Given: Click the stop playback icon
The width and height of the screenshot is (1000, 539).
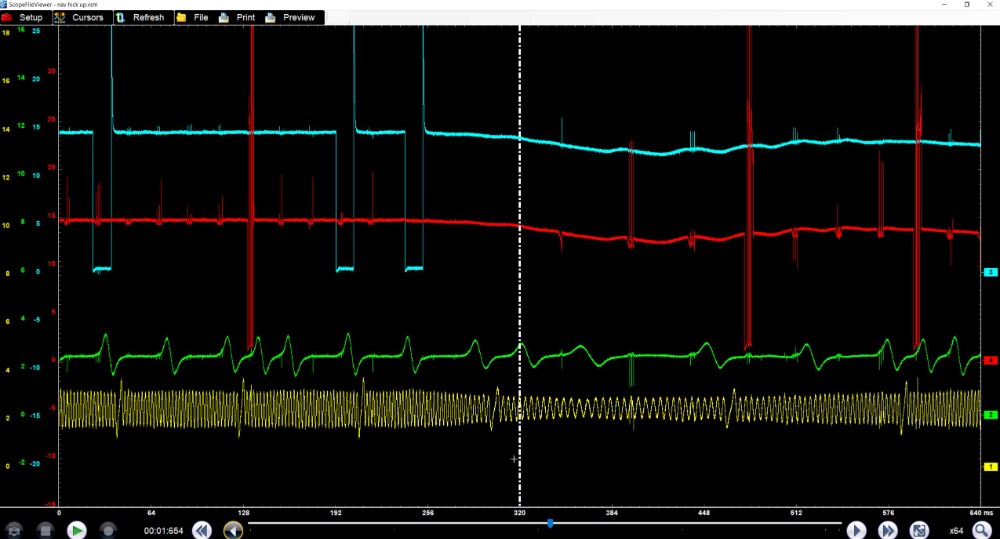Looking at the screenshot, I should click(x=45, y=530).
